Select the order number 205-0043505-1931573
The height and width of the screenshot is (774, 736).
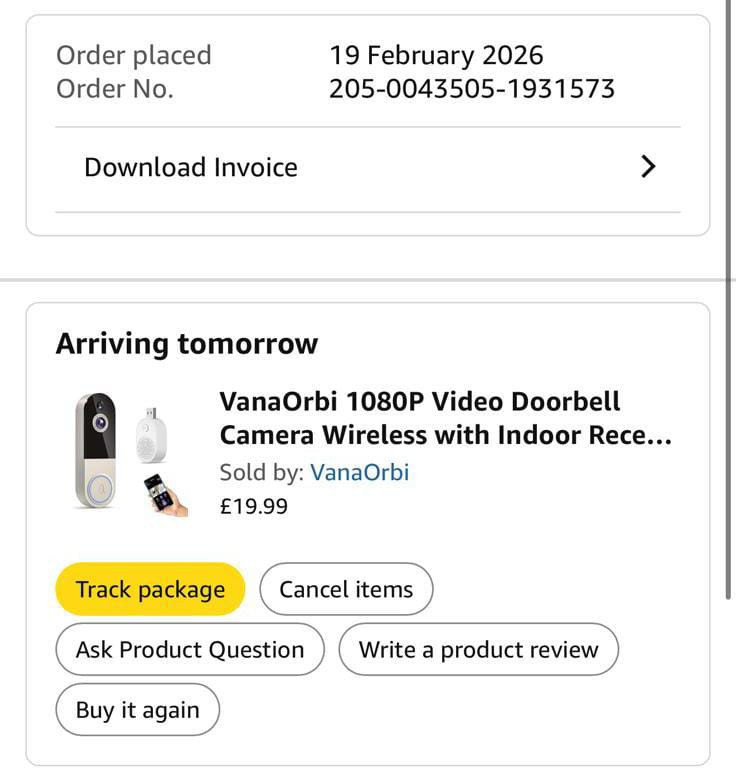(x=472, y=89)
